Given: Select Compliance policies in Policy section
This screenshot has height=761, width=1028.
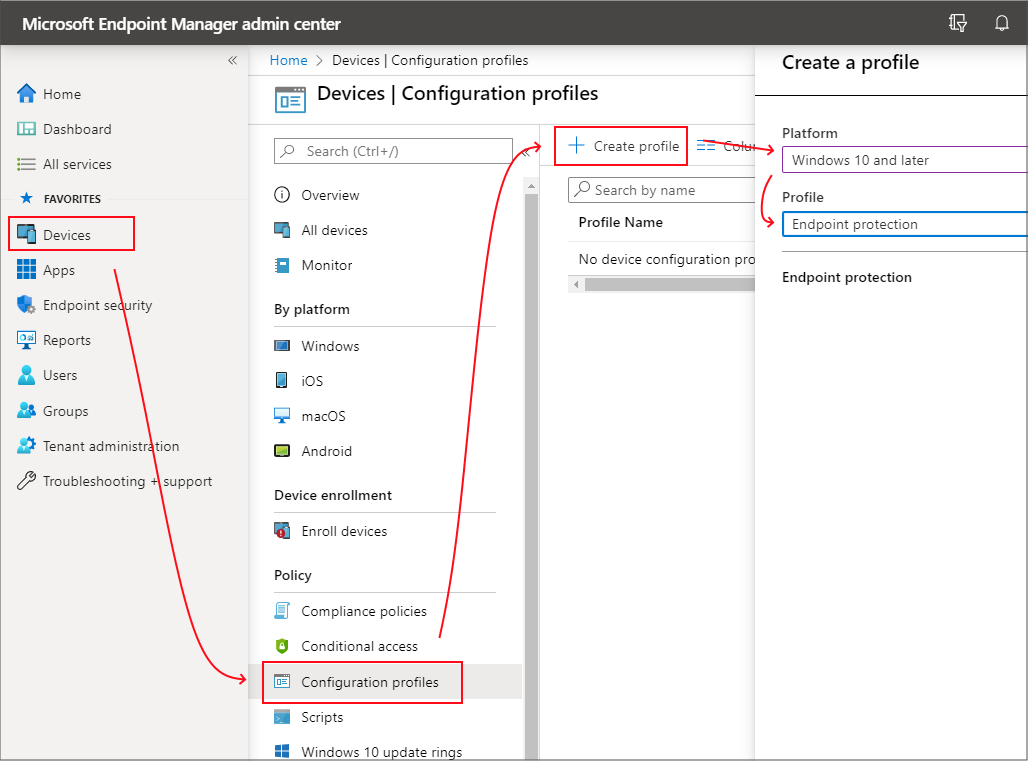Looking at the screenshot, I should click(x=363, y=611).
